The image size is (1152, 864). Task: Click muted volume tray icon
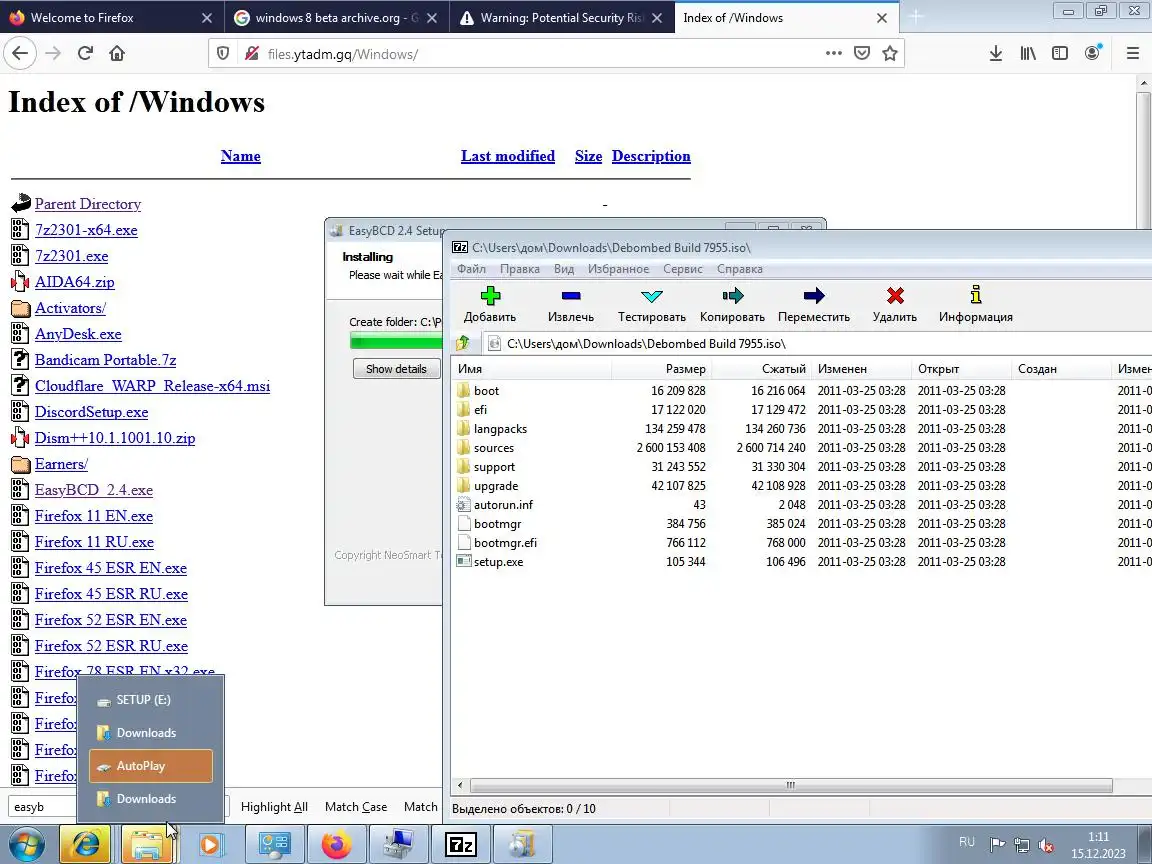coord(1045,845)
